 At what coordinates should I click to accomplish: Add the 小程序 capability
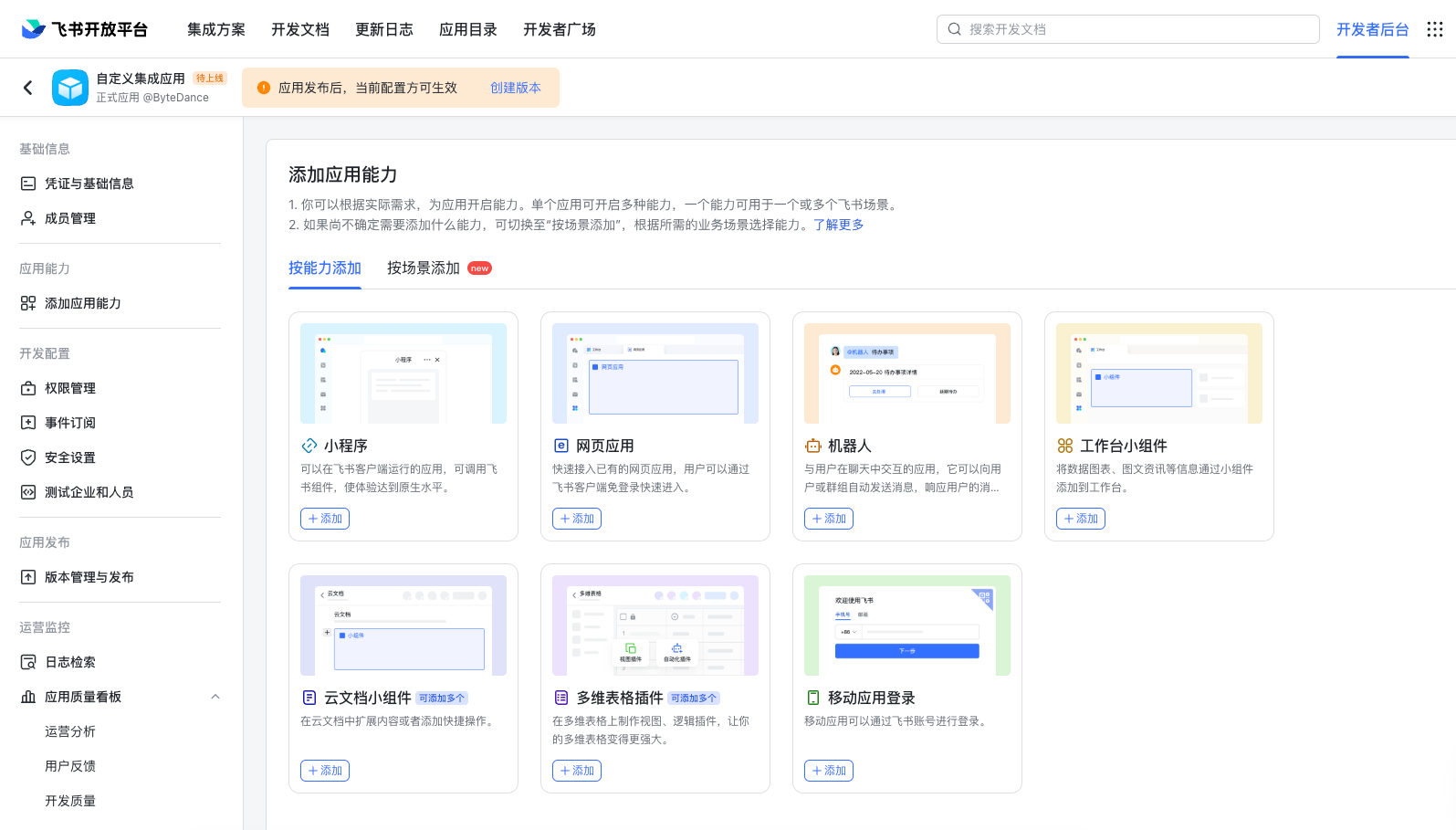coord(324,519)
